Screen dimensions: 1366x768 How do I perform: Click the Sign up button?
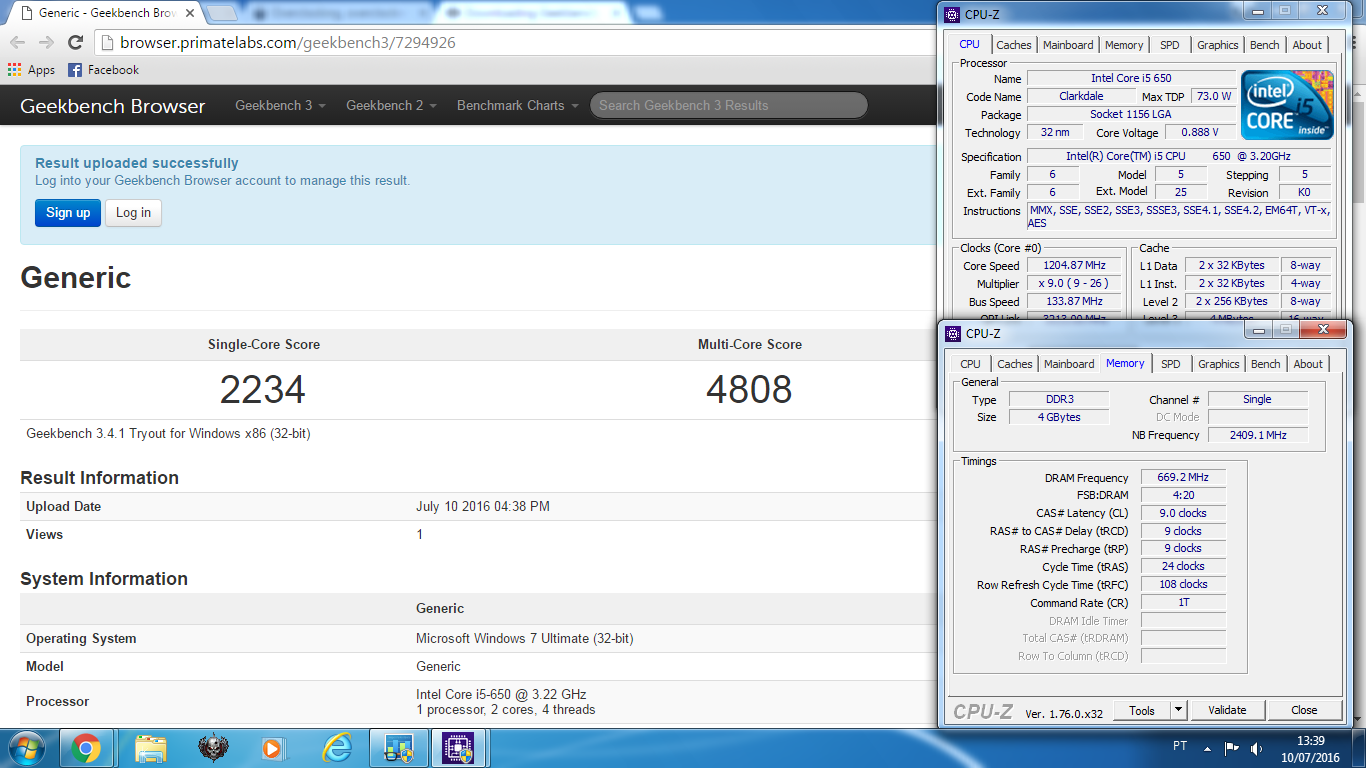[x=68, y=212]
